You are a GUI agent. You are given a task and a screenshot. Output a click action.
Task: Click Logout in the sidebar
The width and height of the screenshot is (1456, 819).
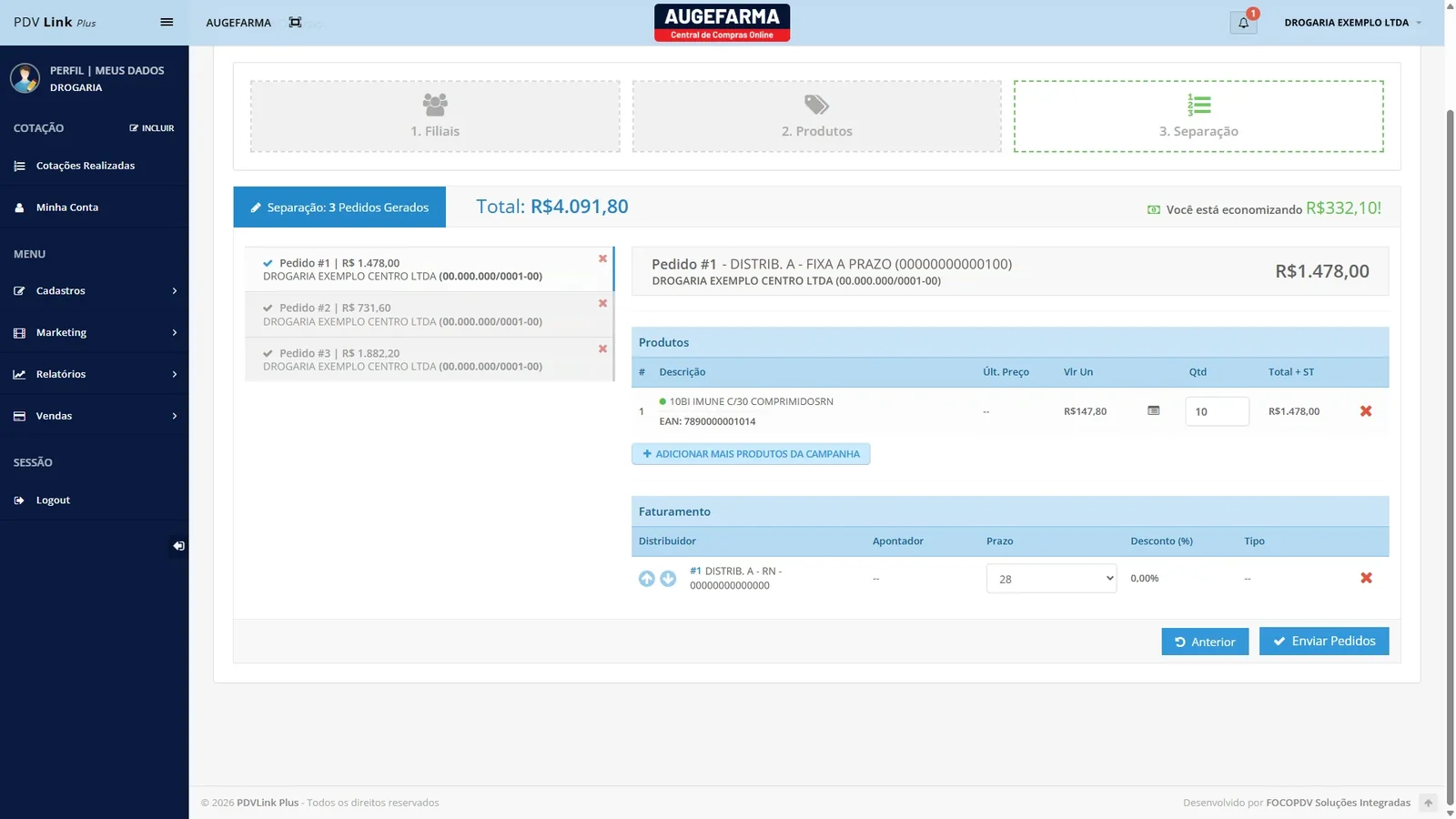coord(95,500)
